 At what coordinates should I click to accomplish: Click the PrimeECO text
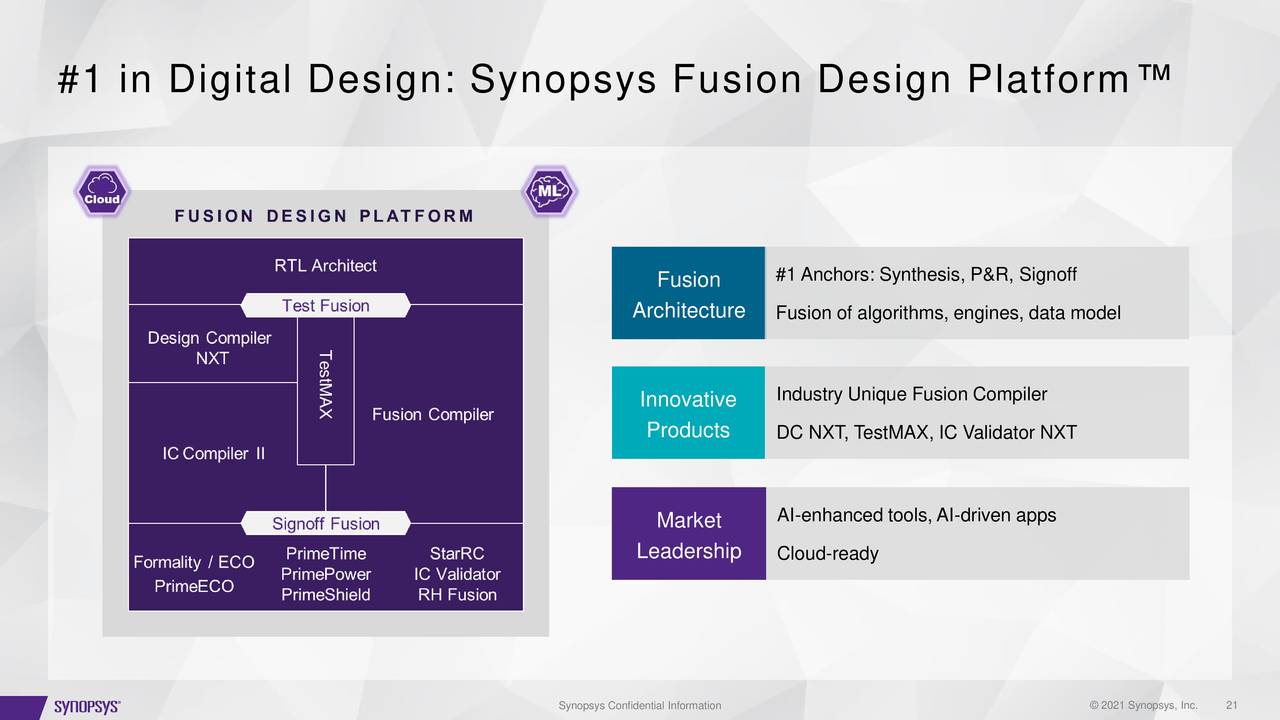point(194,586)
